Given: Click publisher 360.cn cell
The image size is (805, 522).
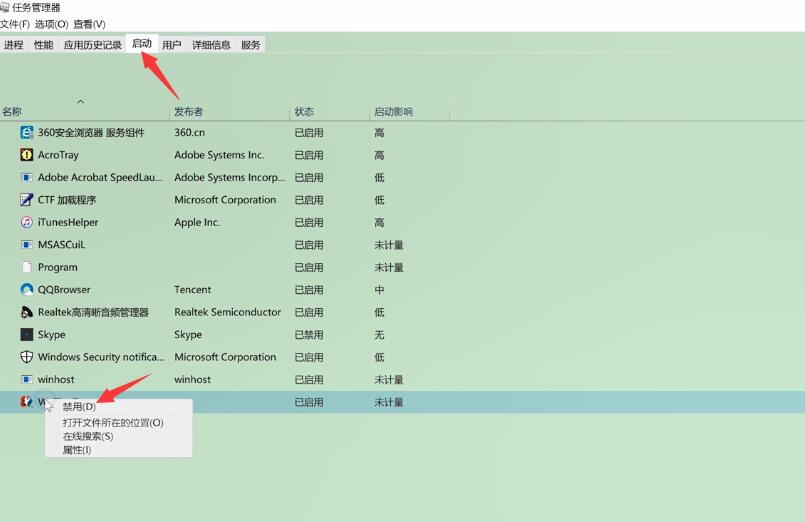Looking at the screenshot, I should point(189,132).
